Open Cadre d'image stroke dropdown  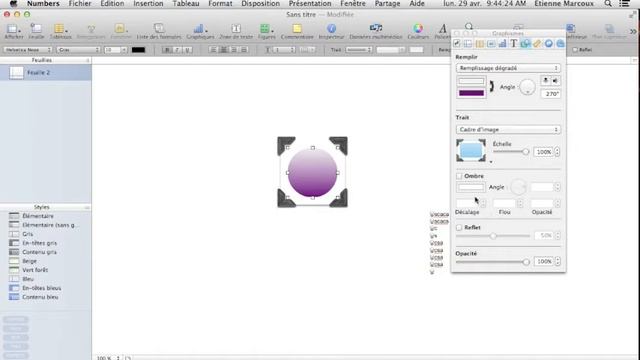(x=508, y=129)
